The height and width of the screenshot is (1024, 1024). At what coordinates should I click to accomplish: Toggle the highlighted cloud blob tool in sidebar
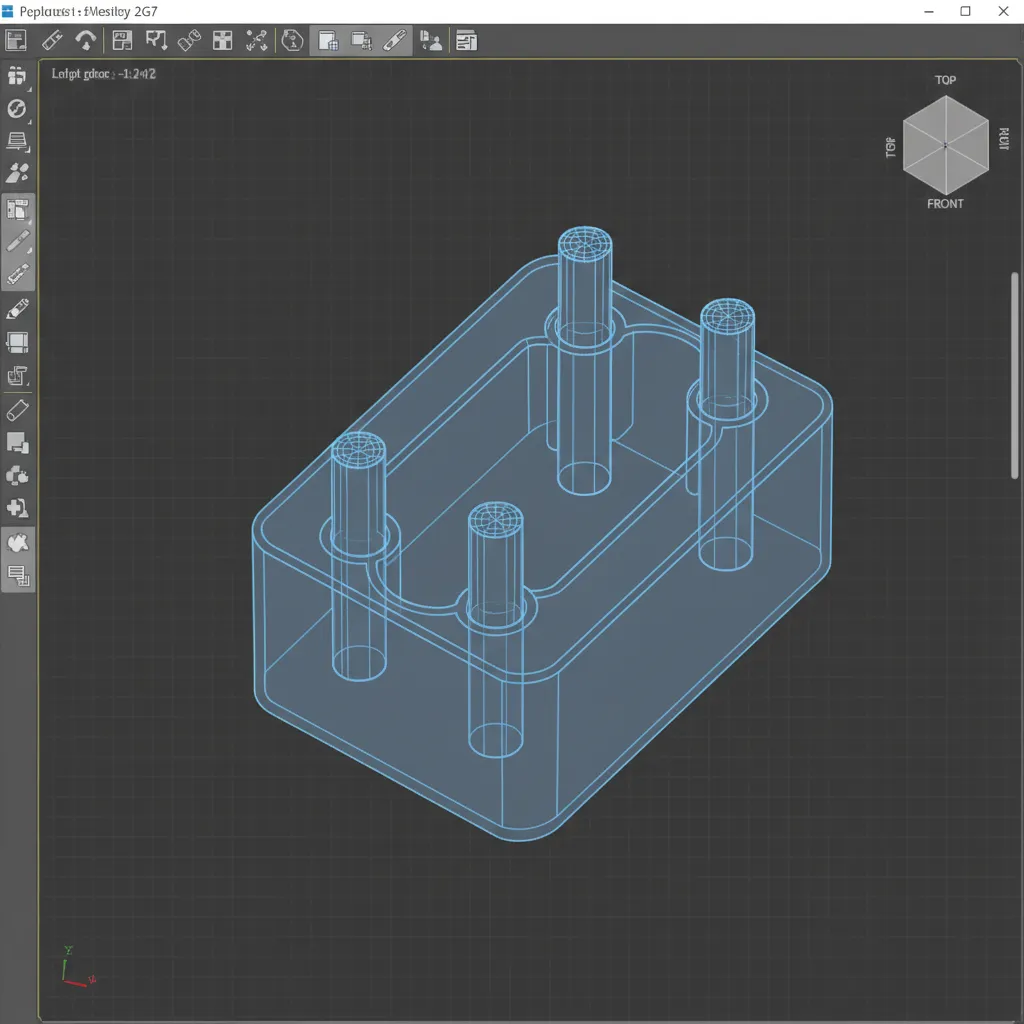18,542
